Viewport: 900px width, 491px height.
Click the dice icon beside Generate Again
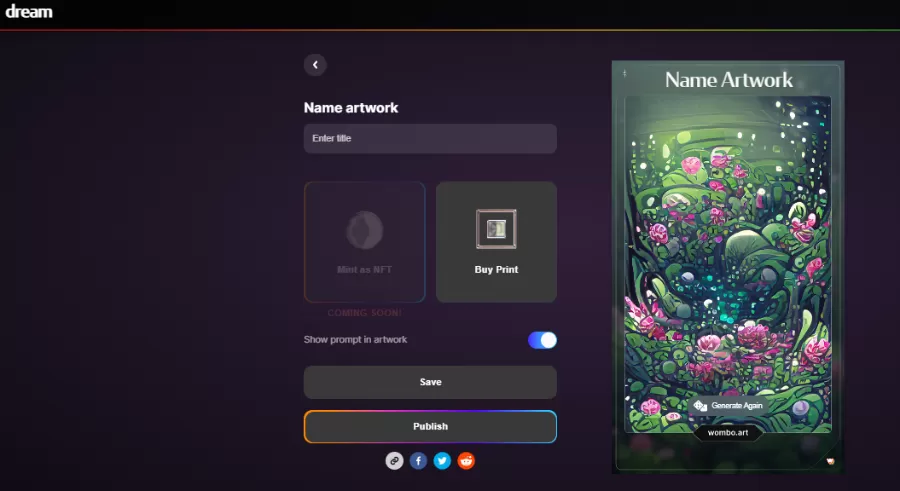(700, 406)
